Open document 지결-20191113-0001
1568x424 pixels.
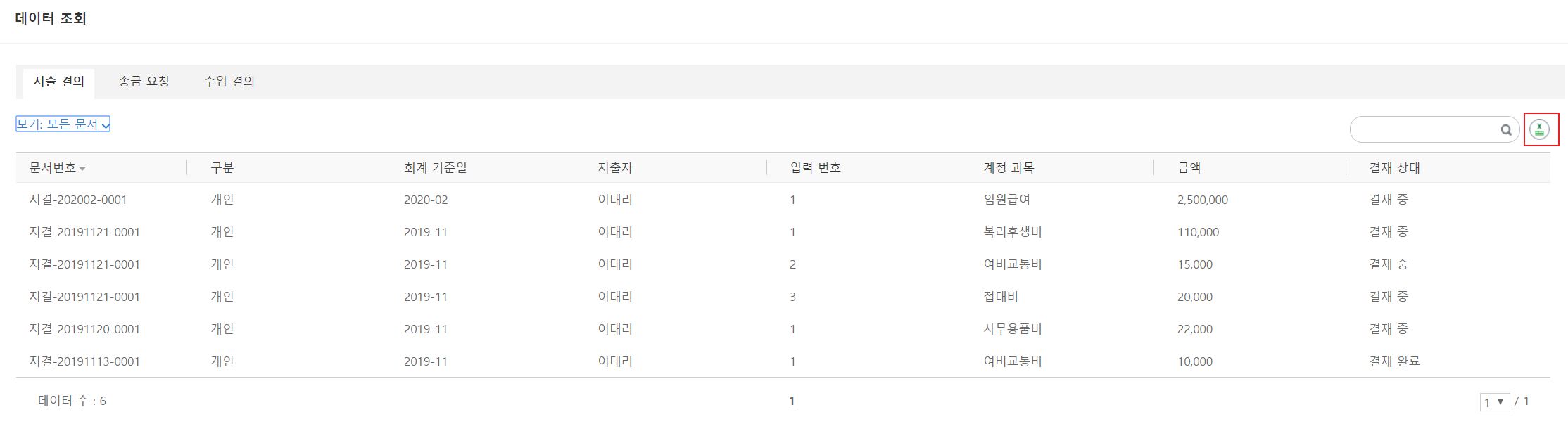tap(84, 361)
